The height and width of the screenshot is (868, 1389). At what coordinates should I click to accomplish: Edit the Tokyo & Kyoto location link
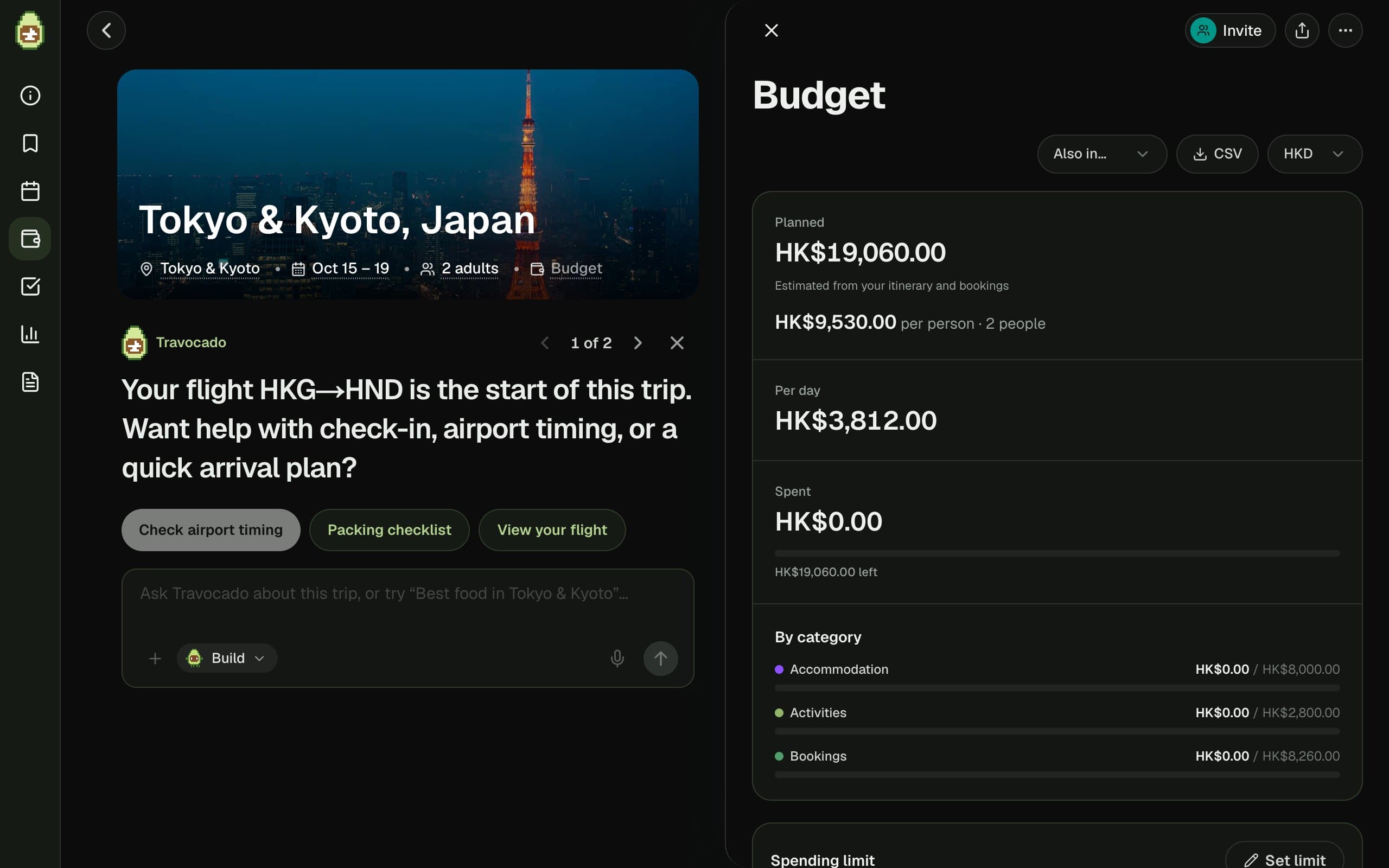pyautogui.click(x=209, y=268)
